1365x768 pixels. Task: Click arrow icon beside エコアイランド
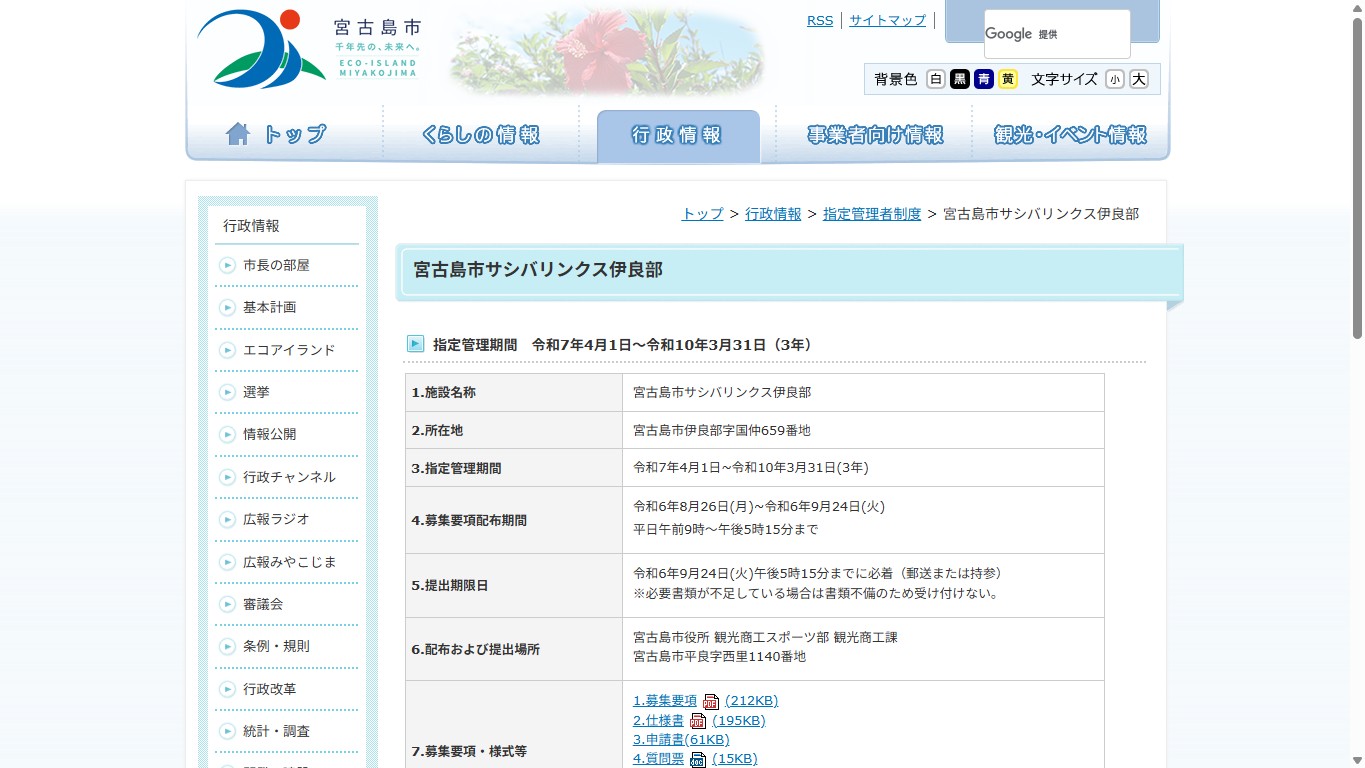[227, 350]
